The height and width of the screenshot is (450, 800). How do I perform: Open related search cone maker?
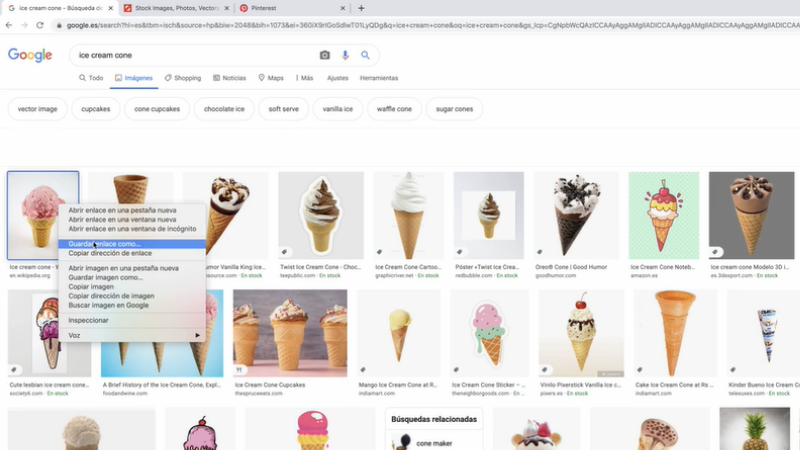coord(434,442)
